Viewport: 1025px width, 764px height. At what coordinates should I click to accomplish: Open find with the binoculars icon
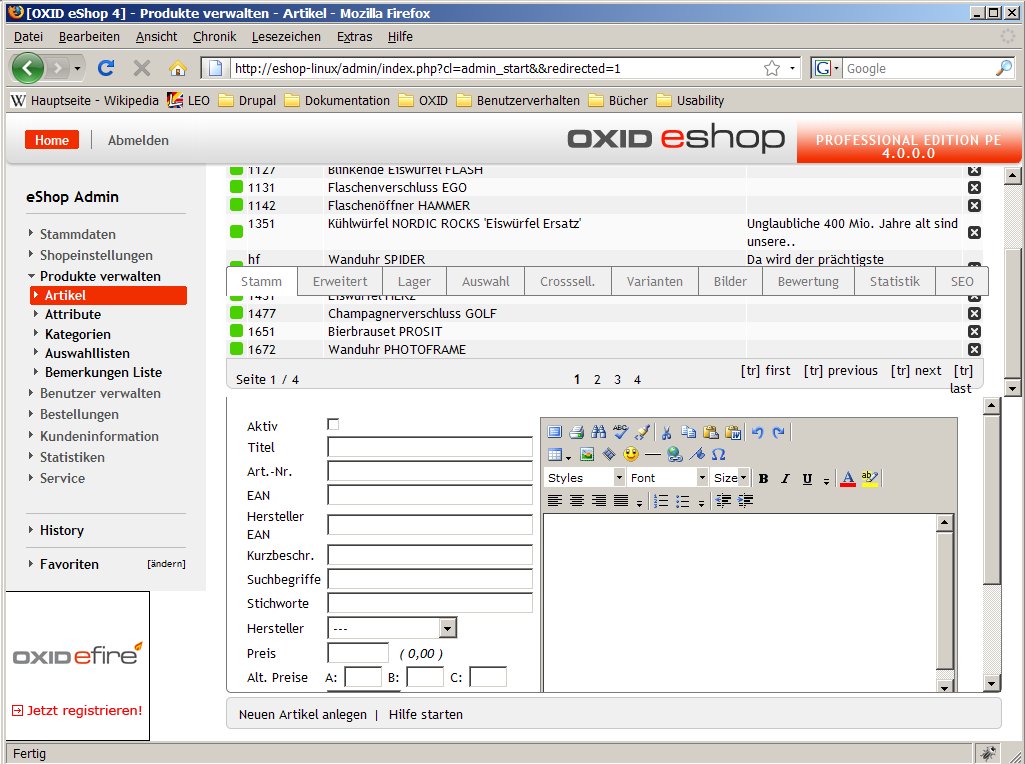[598, 432]
